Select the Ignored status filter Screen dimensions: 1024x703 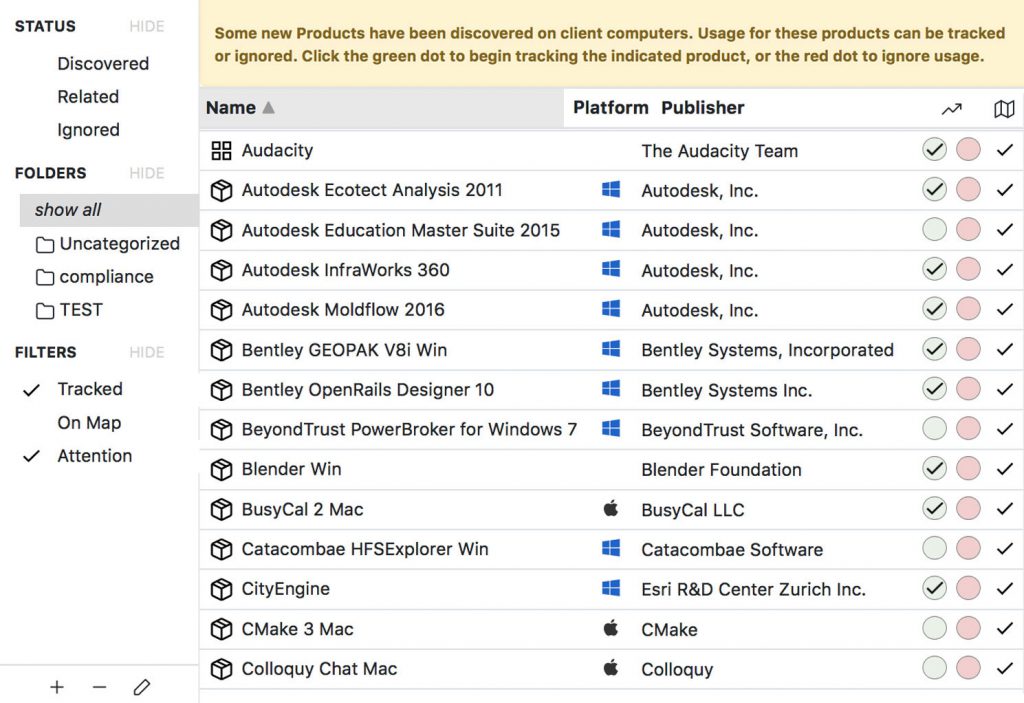click(x=88, y=130)
